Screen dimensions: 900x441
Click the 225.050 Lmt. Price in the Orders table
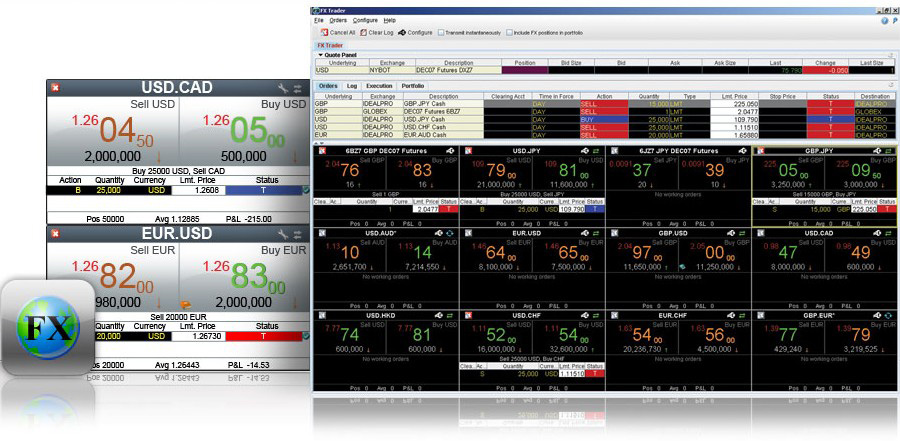tap(735, 104)
